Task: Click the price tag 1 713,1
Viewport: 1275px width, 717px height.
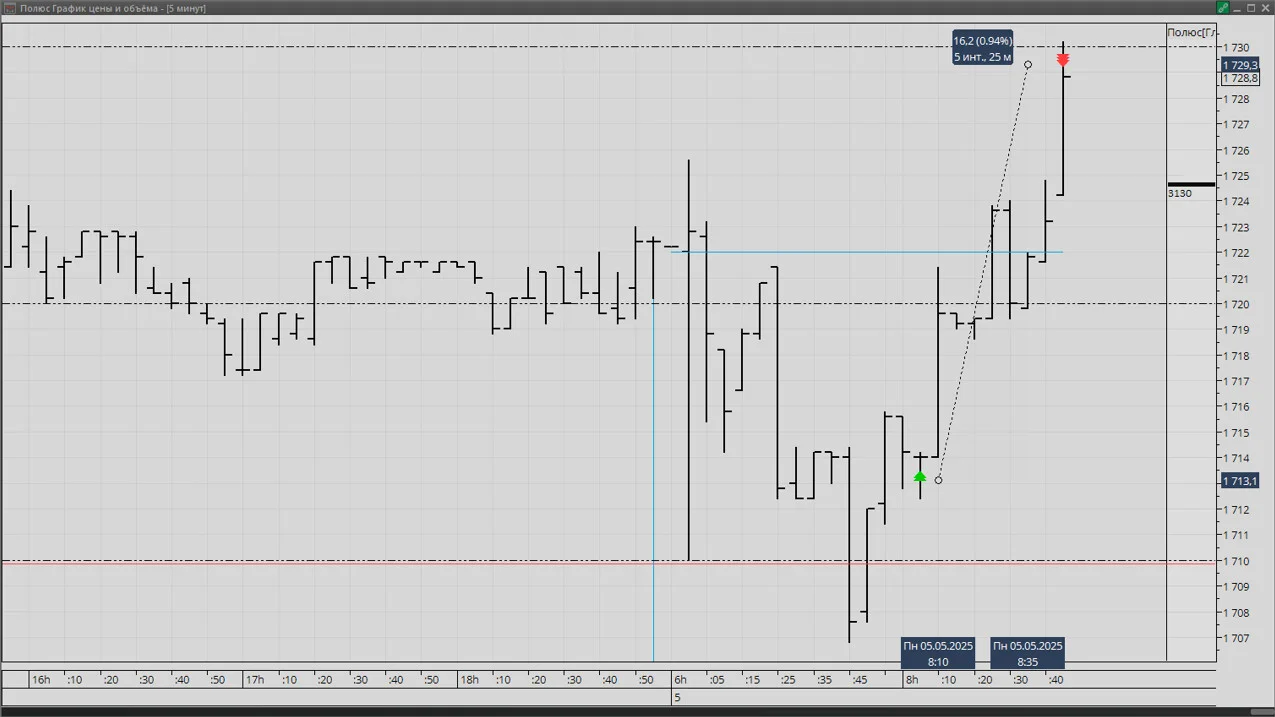Action: [x=1240, y=481]
